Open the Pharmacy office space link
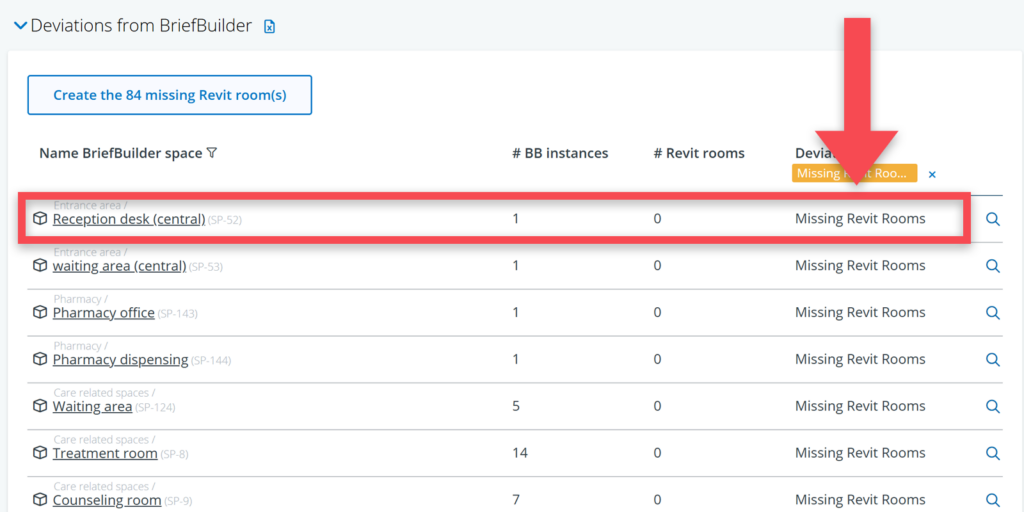This screenshot has height=512, width=1024. coord(103,313)
